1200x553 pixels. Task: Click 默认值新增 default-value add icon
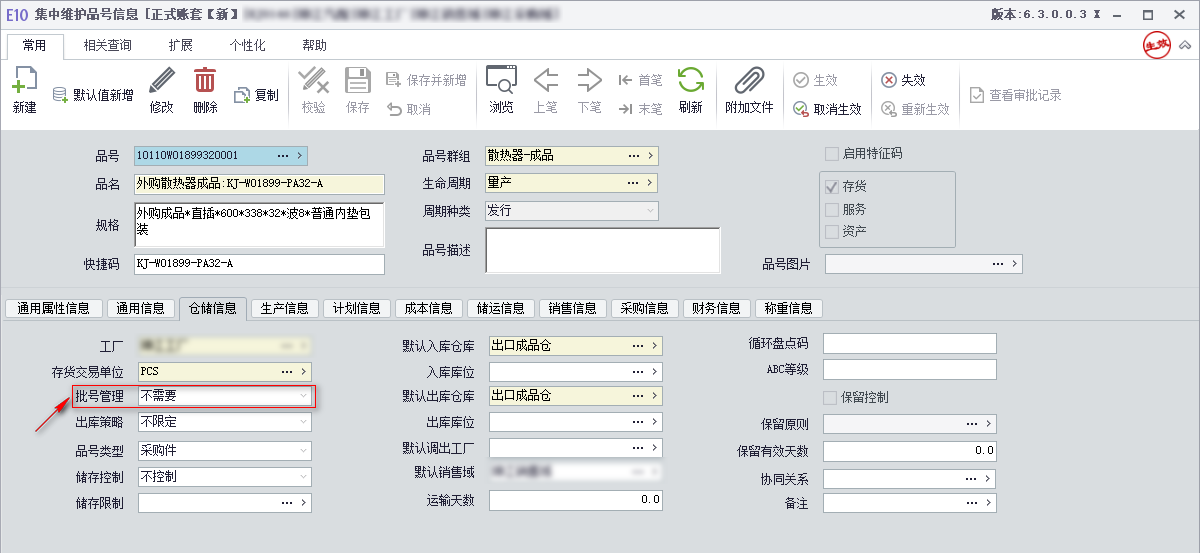[x=60, y=95]
